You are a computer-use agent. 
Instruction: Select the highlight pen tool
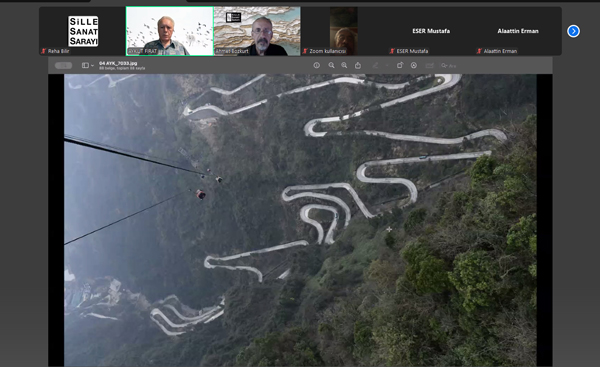pos(375,65)
